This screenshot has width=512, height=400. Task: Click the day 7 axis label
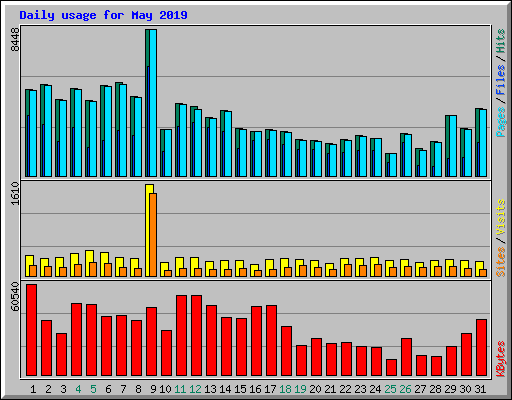click(x=123, y=389)
